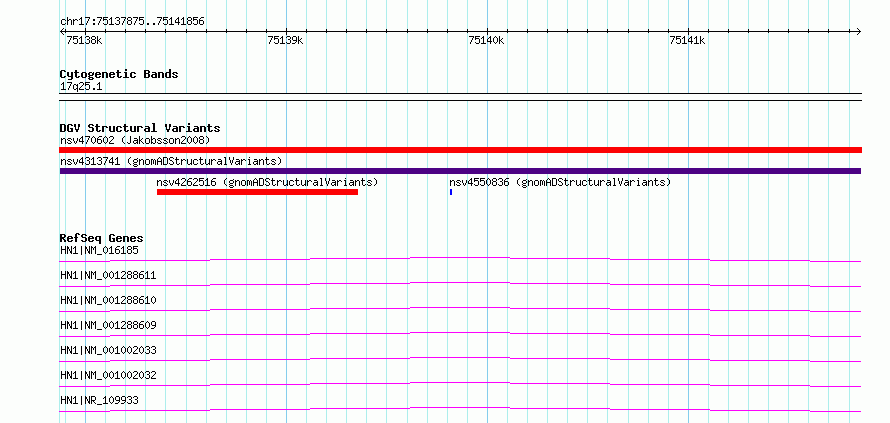Click the 75139k ruler label
The height and width of the screenshot is (423, 890).
pos(286,40)
